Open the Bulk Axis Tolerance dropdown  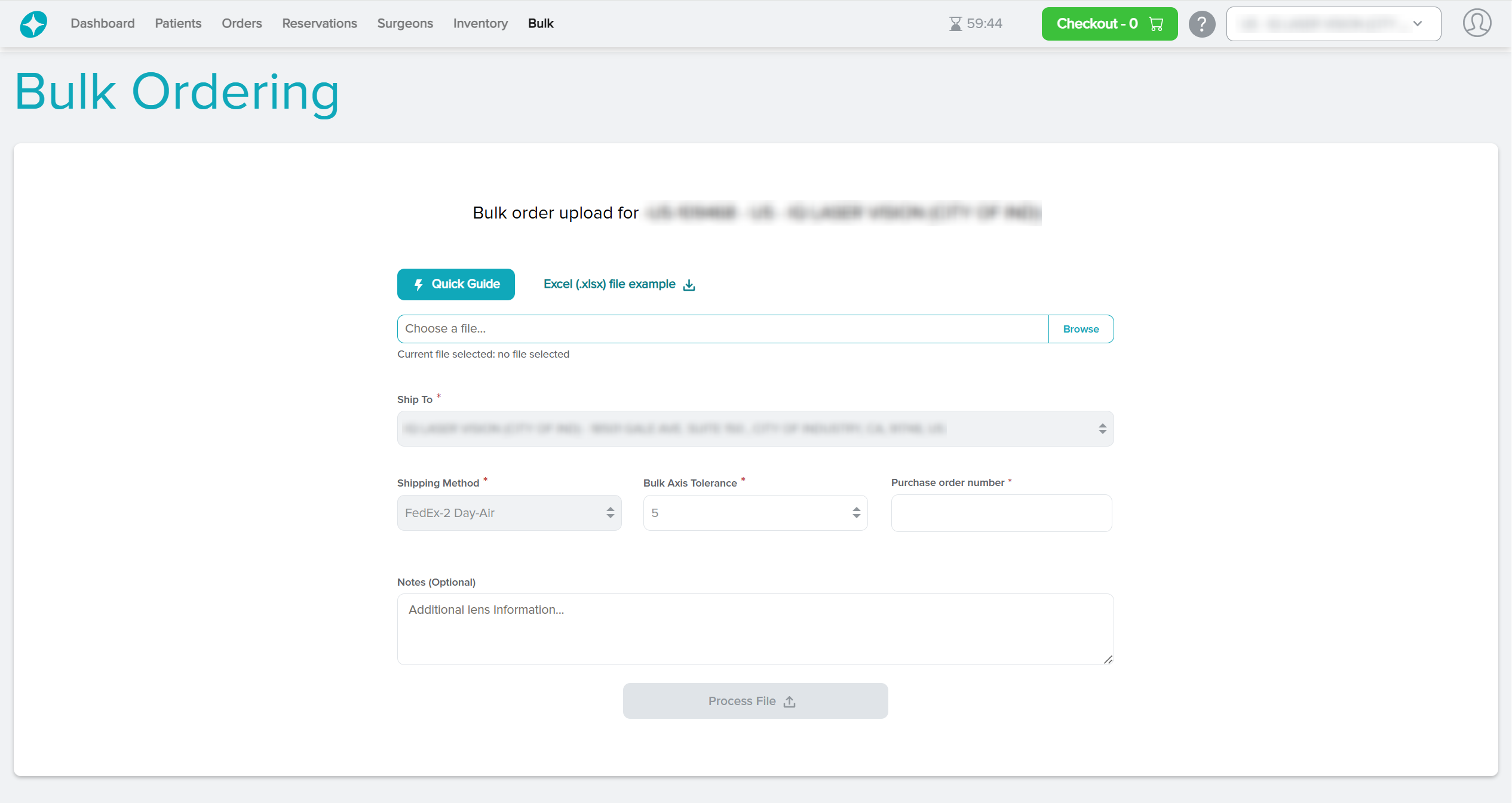755,513
